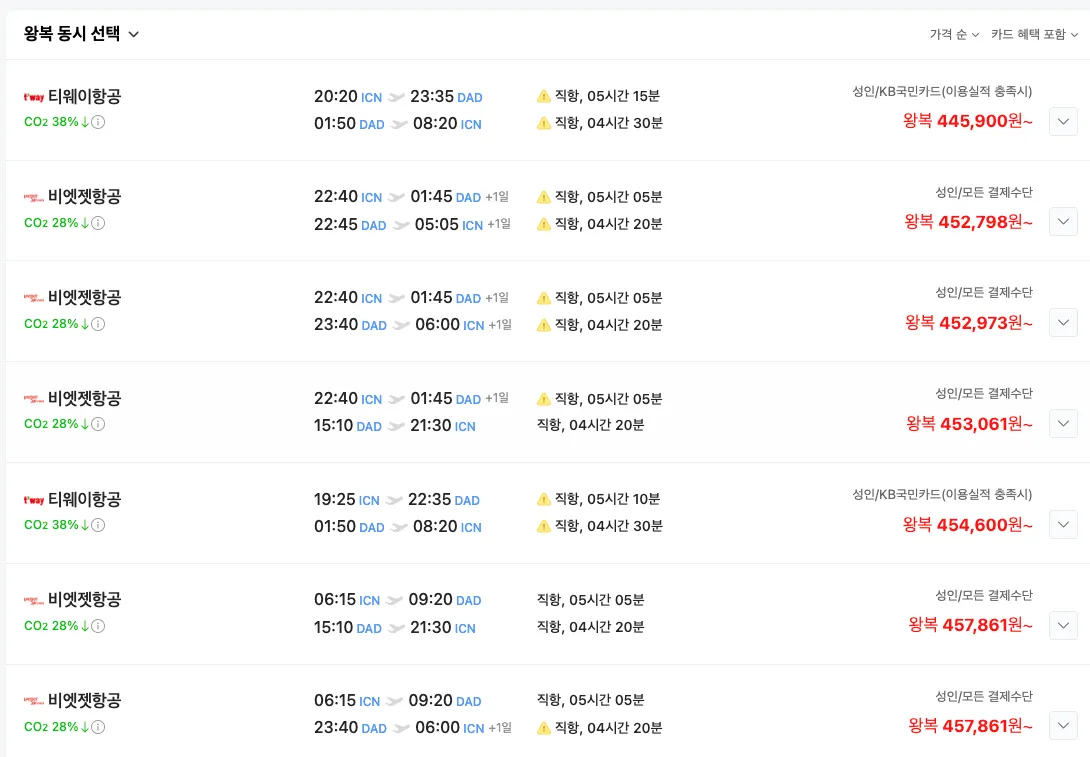Screen dimensions: 1090x757
Task: Expand details for the 454,600원 T'way fare
Action: click(1063, 524)
